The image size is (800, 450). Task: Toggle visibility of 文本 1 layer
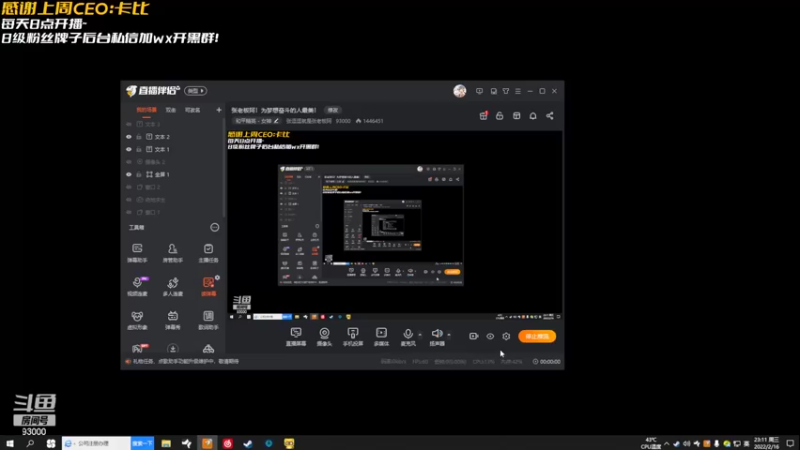point(129,149)
